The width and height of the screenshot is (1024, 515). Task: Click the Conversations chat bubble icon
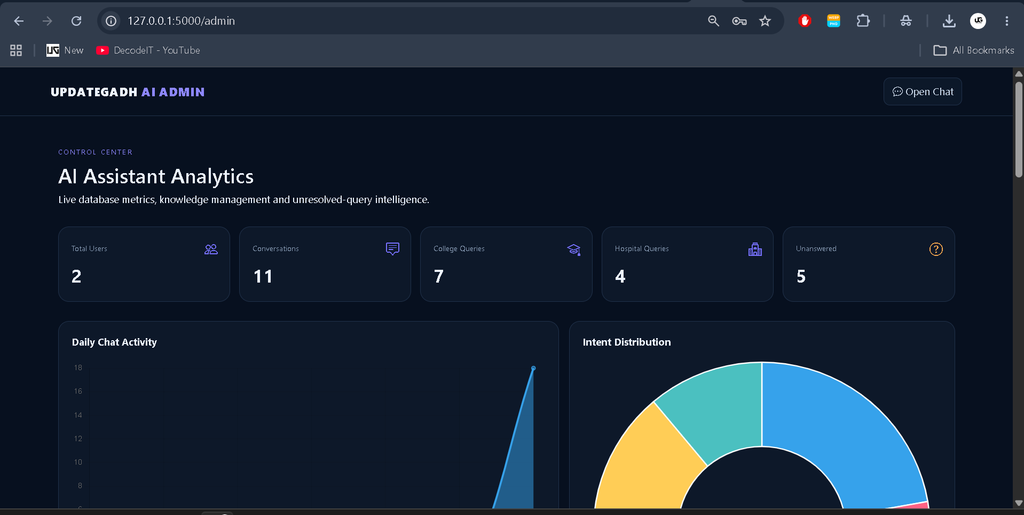click(x=392, y=249)
